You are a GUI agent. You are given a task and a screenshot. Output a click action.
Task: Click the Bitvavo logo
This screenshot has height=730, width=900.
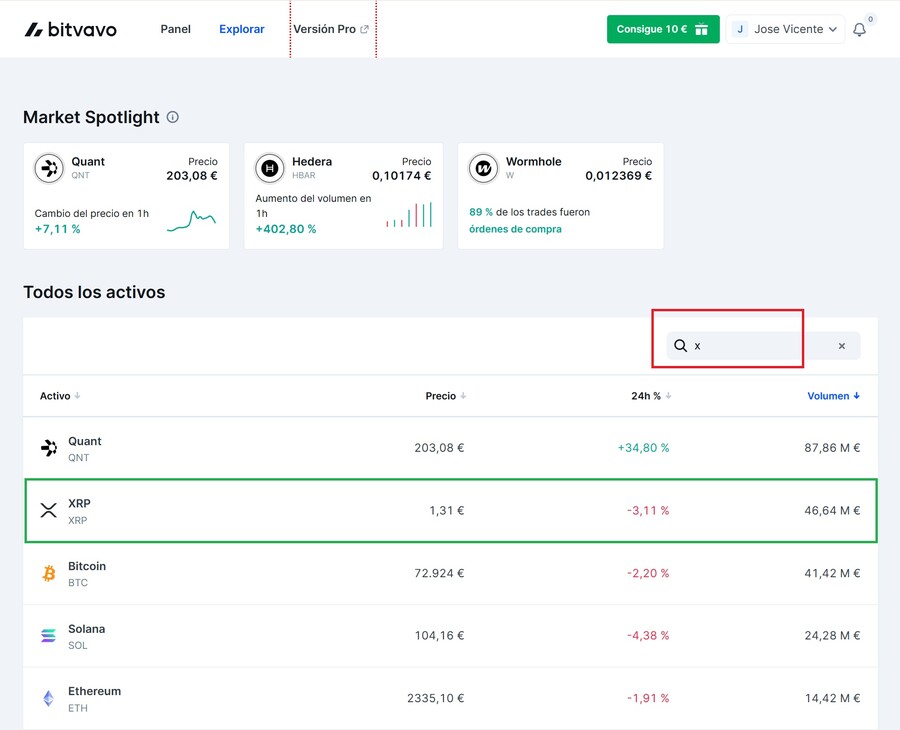[71, 29]
